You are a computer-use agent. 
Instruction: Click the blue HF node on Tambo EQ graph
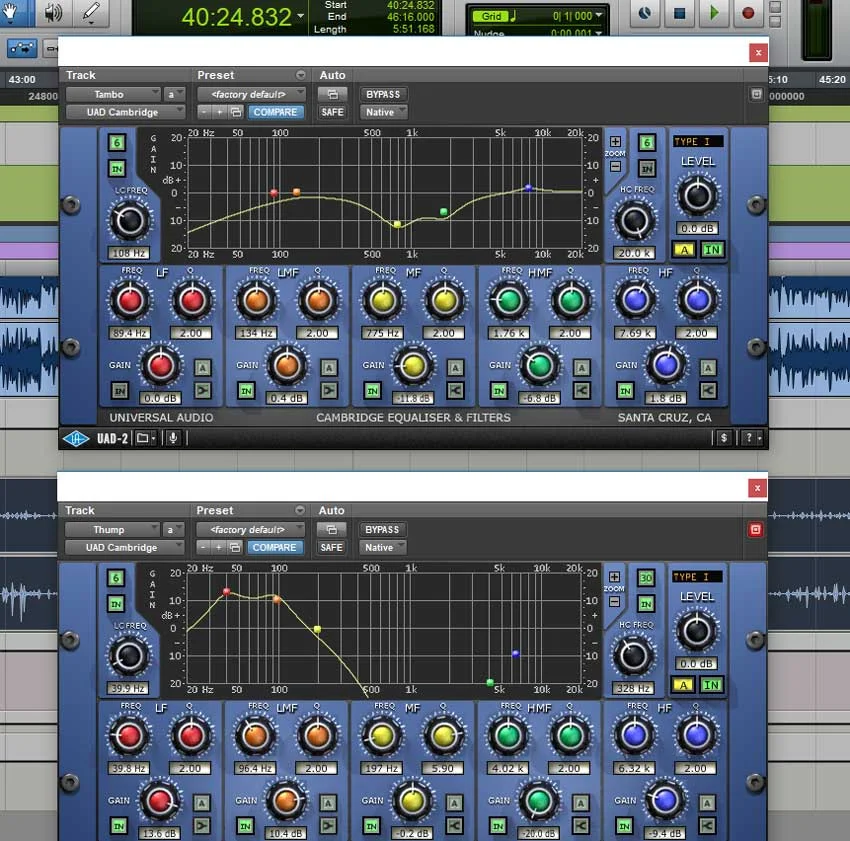coord(529,188)
